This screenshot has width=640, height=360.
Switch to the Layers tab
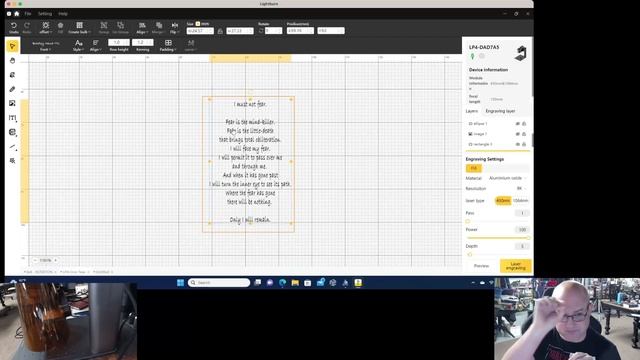[471, 111]
